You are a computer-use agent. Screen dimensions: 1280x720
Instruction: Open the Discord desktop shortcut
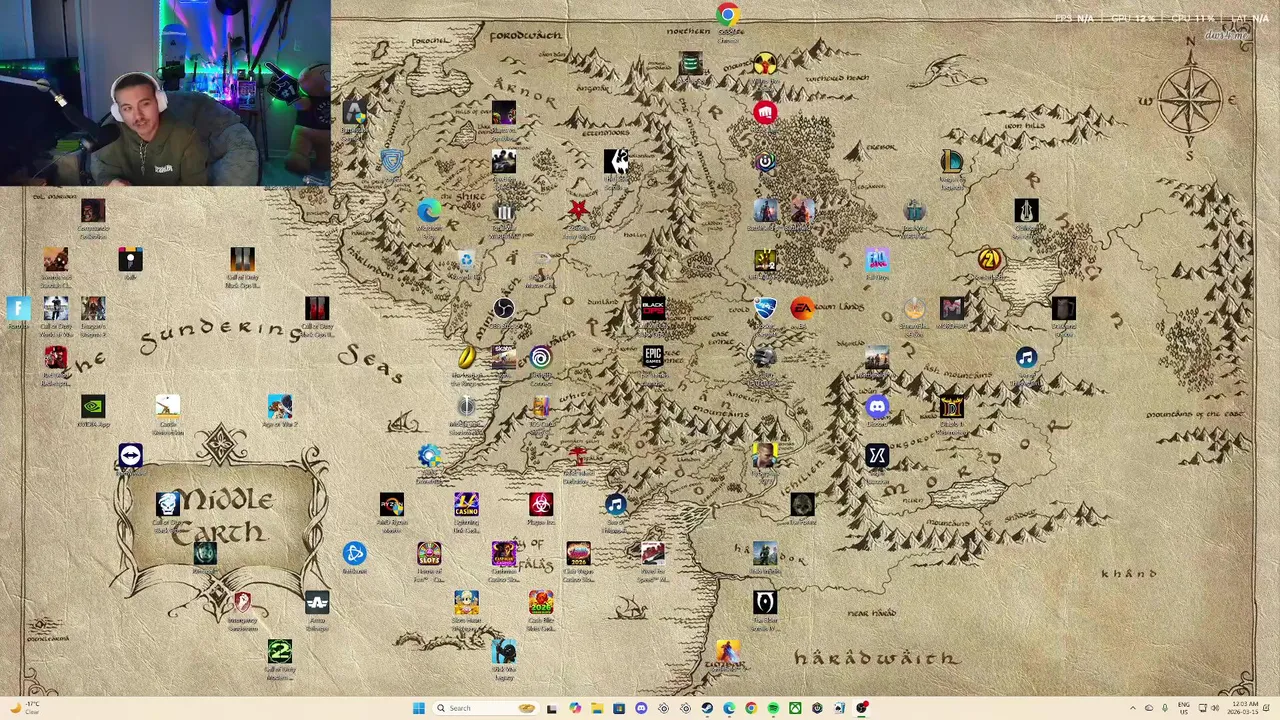pos(877,407)
